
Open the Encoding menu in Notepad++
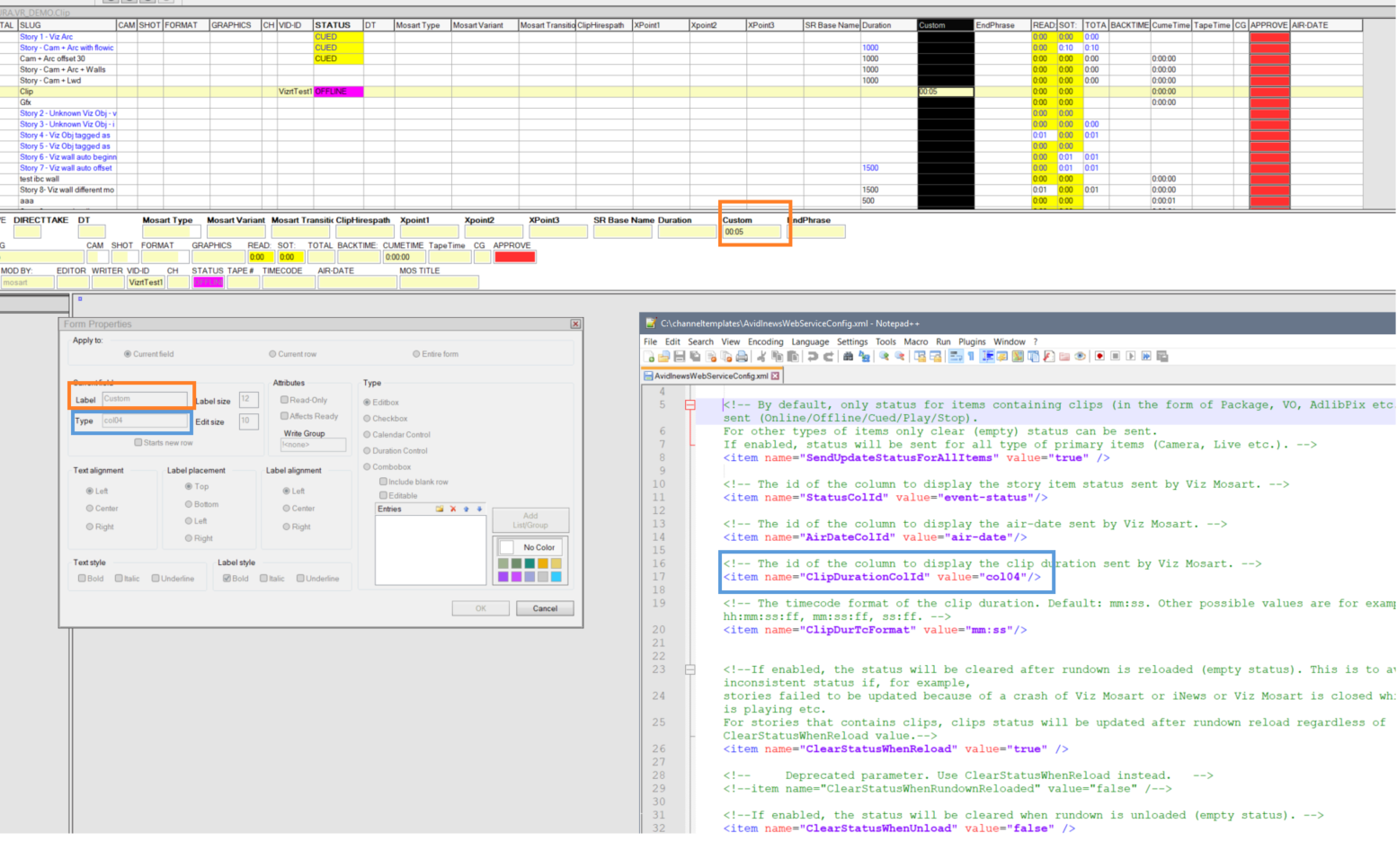click(765, 341)
